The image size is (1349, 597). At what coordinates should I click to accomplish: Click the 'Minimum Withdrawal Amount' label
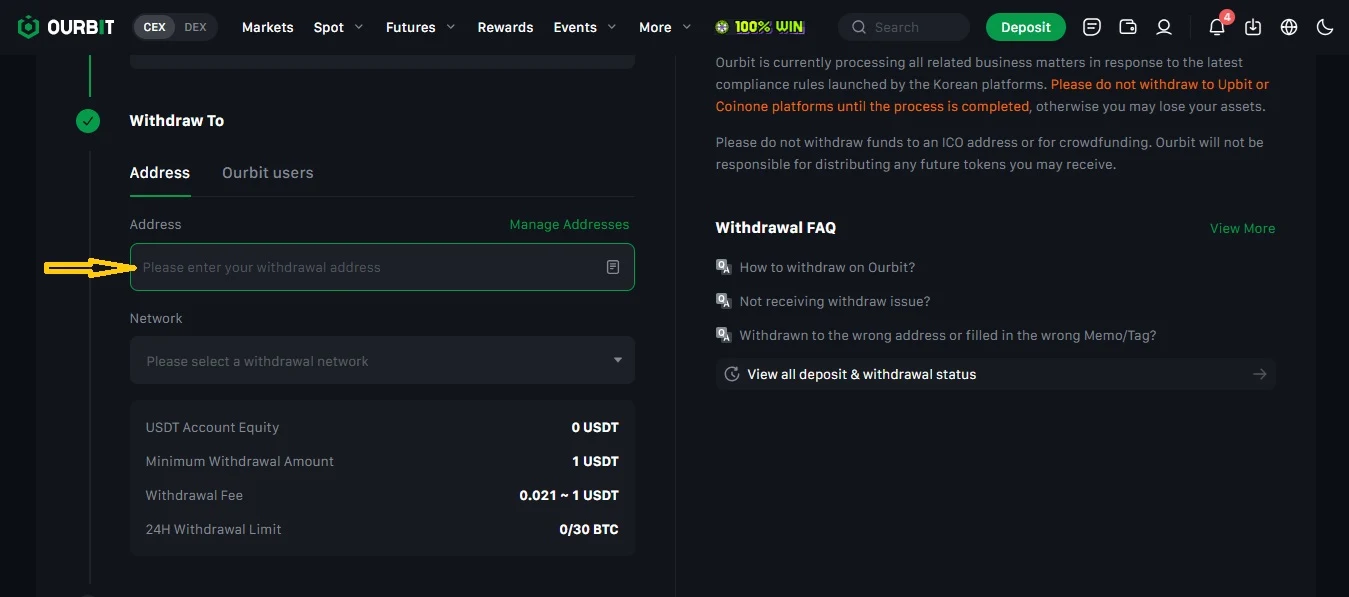tap(240, 461)
